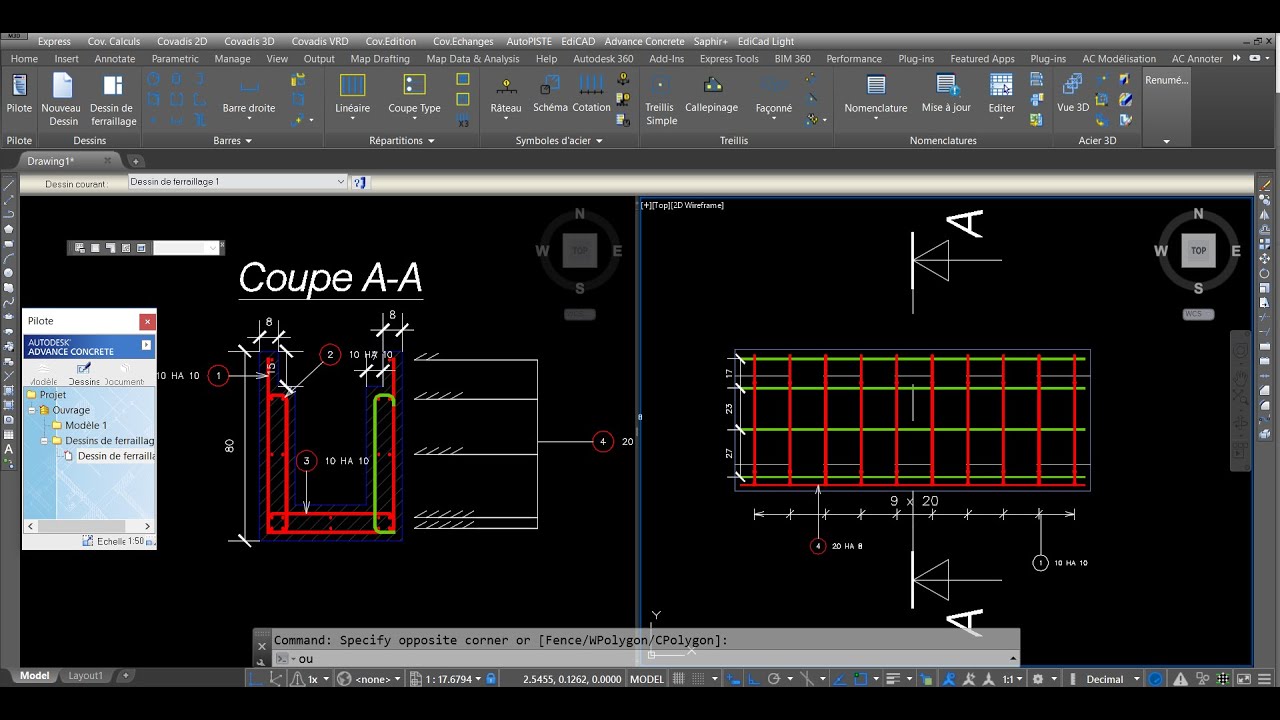Image resolution: width=1280 pixels, height=720 pixels.
Task: Select Modèle 1 in the project tree
Action: [x=85, y=426]
